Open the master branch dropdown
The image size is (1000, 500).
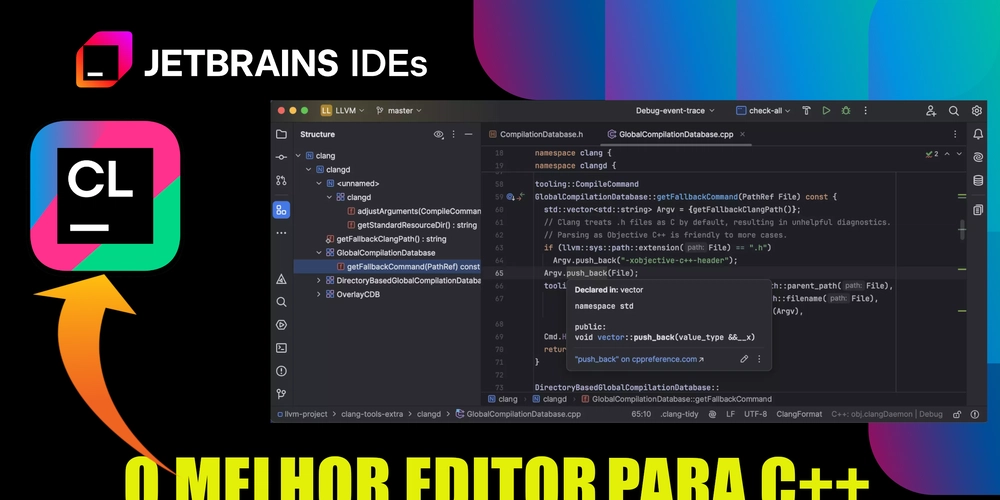pyautogui.click(x=398, y=111)
